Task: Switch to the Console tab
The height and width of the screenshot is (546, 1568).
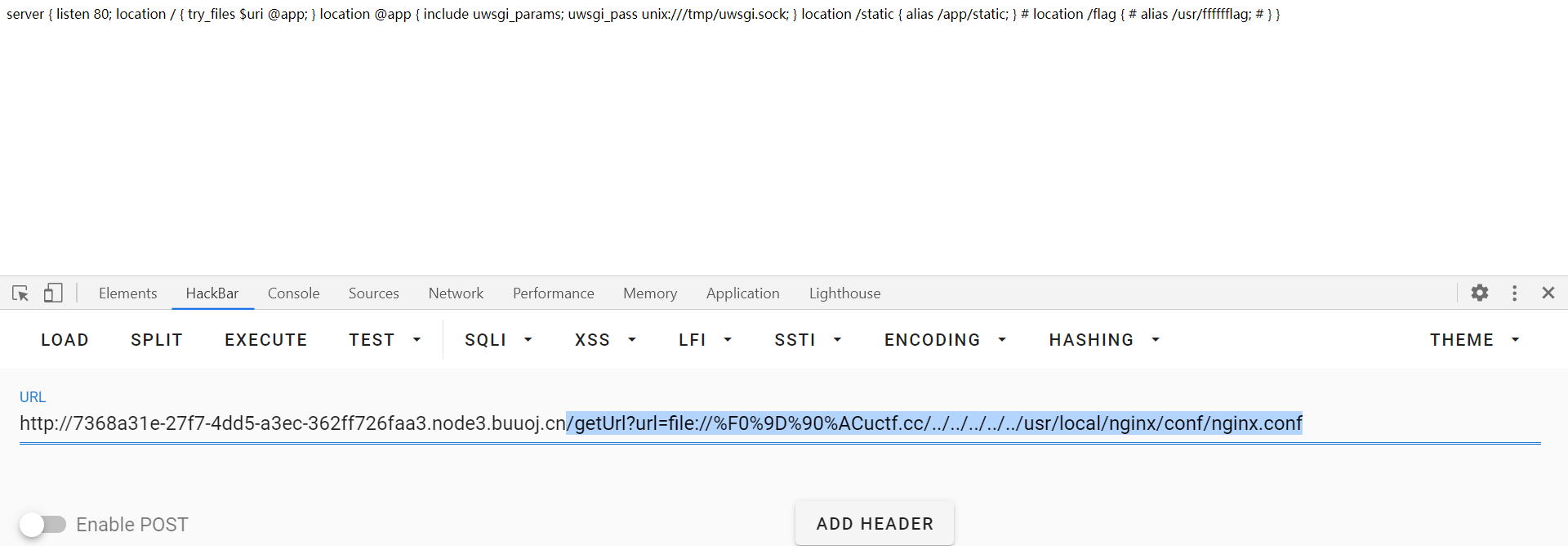Action: click(293, 293)
